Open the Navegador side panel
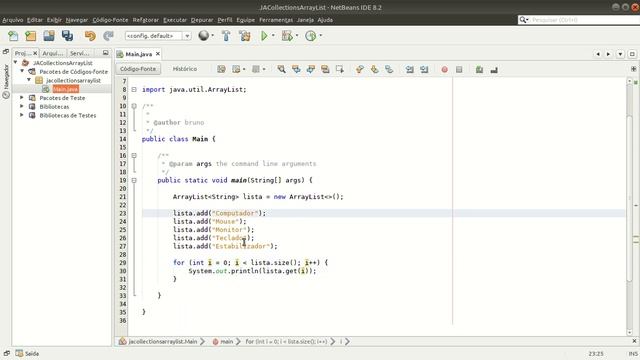This screenshot has height=360, width=640. click(6, 82)
